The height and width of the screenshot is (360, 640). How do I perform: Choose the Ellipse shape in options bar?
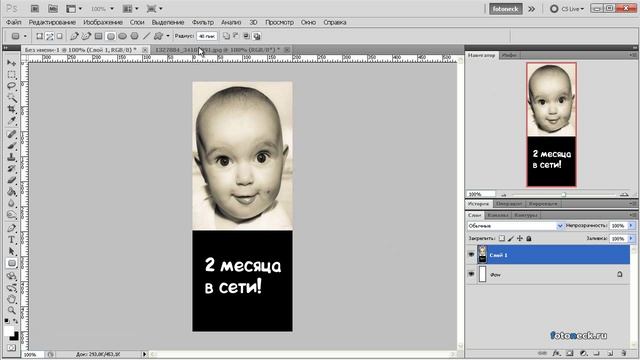point(122,36)
